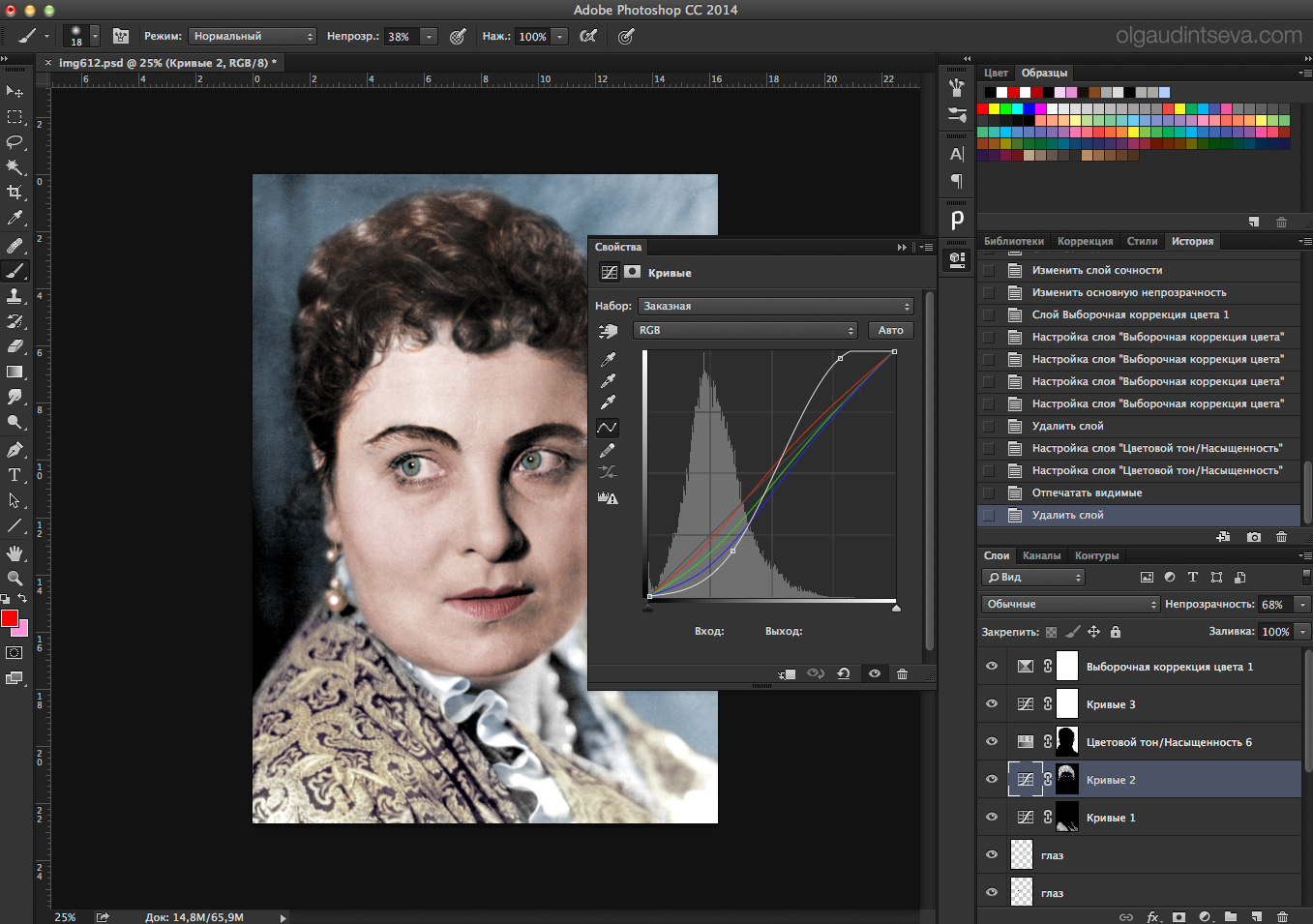Viewport: 1313px width, 924px height.
Task: Pick the Clone Stamp tool
Action: (15, 296)
